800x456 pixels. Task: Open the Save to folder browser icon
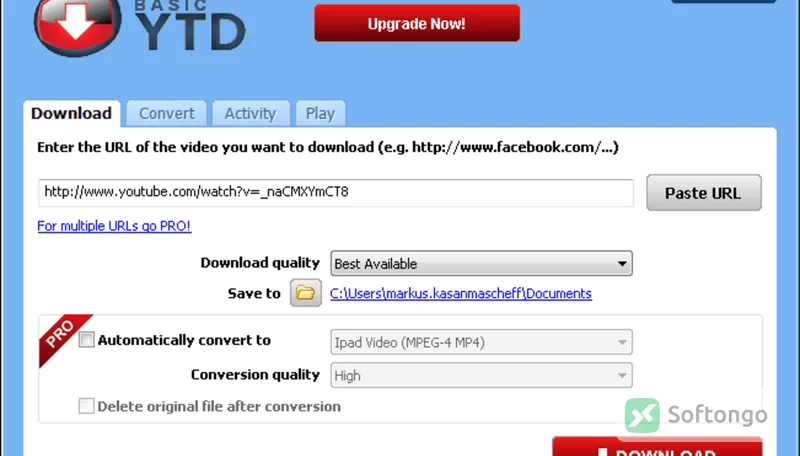tap(306, 293)
